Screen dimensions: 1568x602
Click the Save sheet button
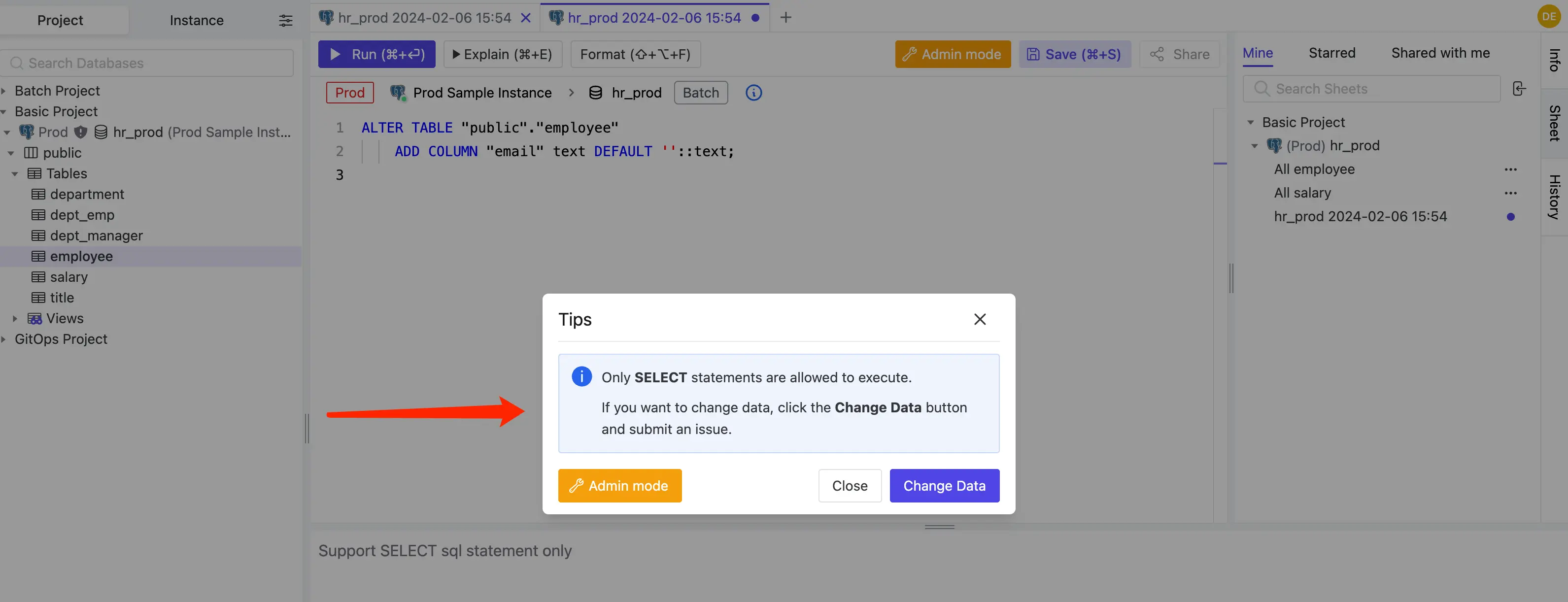click(x=1074, y=54)
